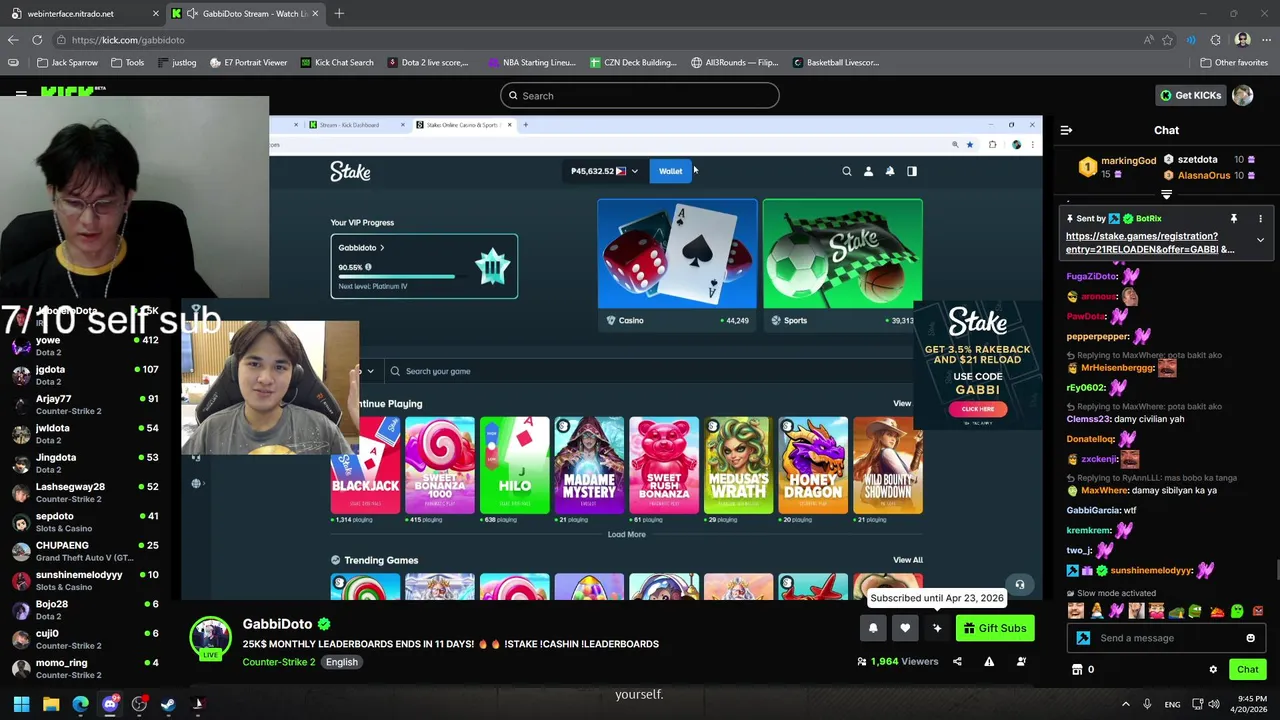Image resolution: width=1280 pixels, height=720 pixels.
Task: Click the notification bell on GabbiDoto channel
Action: [x=873, y=628]
